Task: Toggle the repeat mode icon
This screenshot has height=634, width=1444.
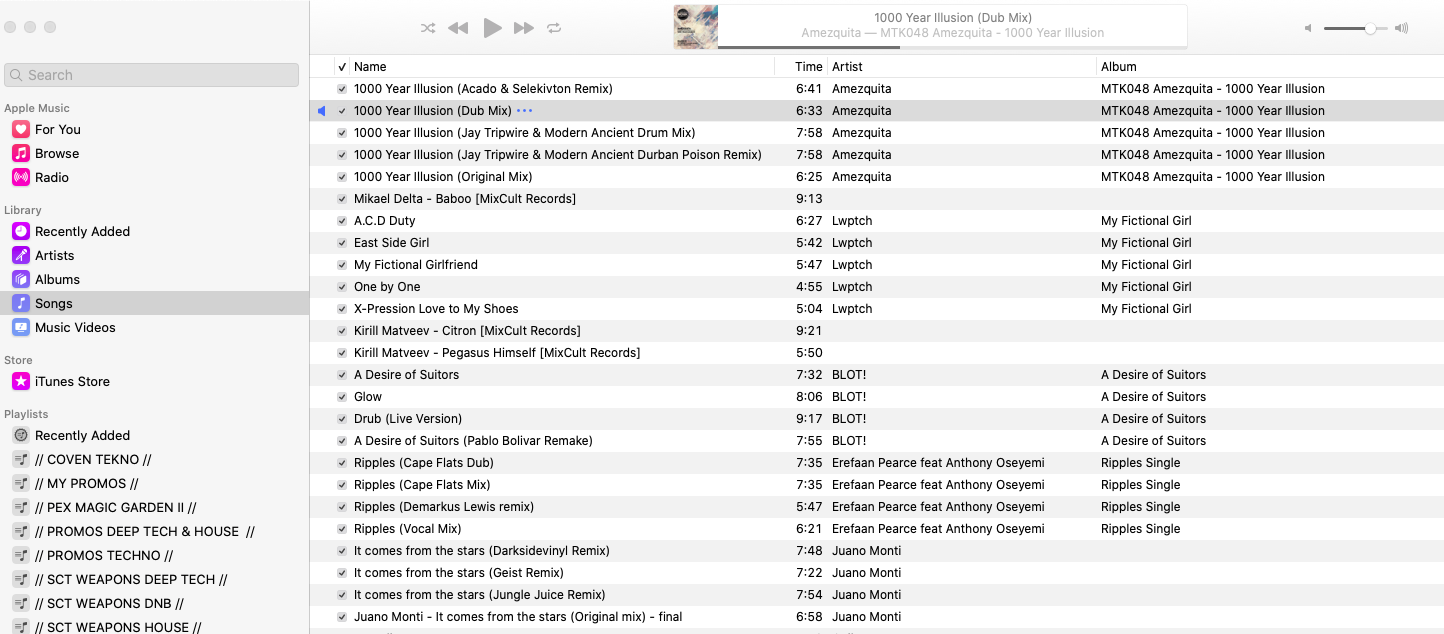Action: pos(554,28)
